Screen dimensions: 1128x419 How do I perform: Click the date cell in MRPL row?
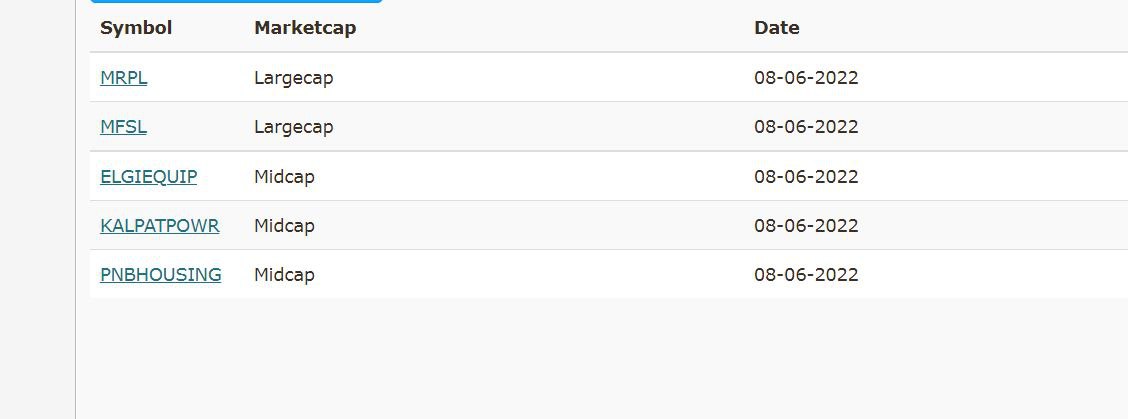click(x=806, y=78)
